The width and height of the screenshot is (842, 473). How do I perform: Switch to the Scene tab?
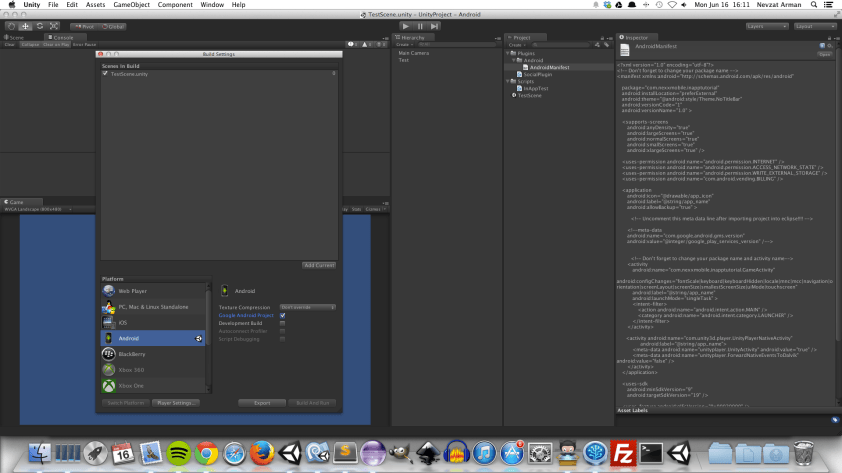pos(15,38)
